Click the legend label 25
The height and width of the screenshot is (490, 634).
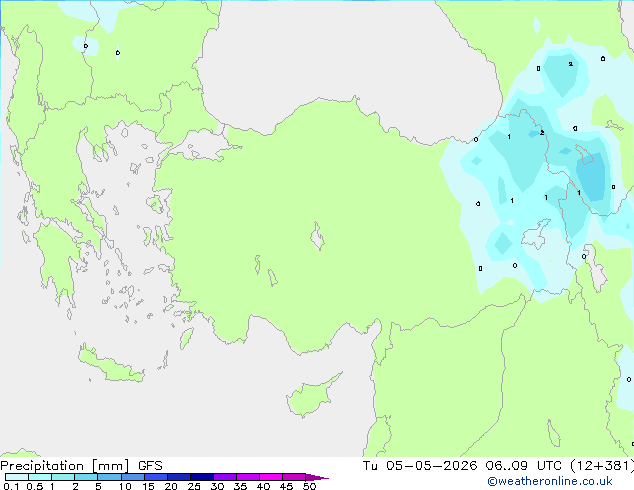click(x=194, y=486)
